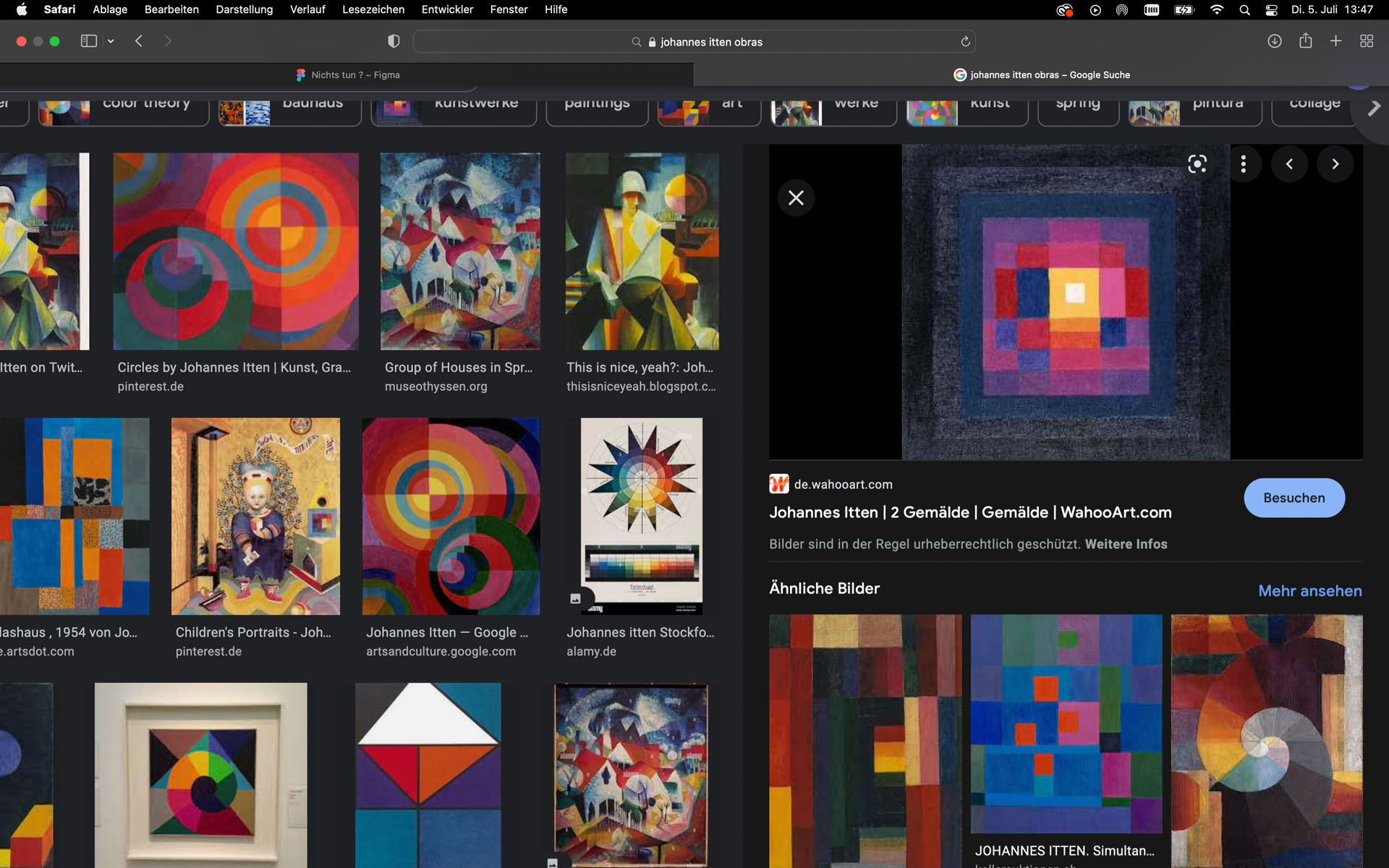Viewport: 1389px width, 868px height.
Task: Open the preview more options menu
Action: (x=1243, y=164)
